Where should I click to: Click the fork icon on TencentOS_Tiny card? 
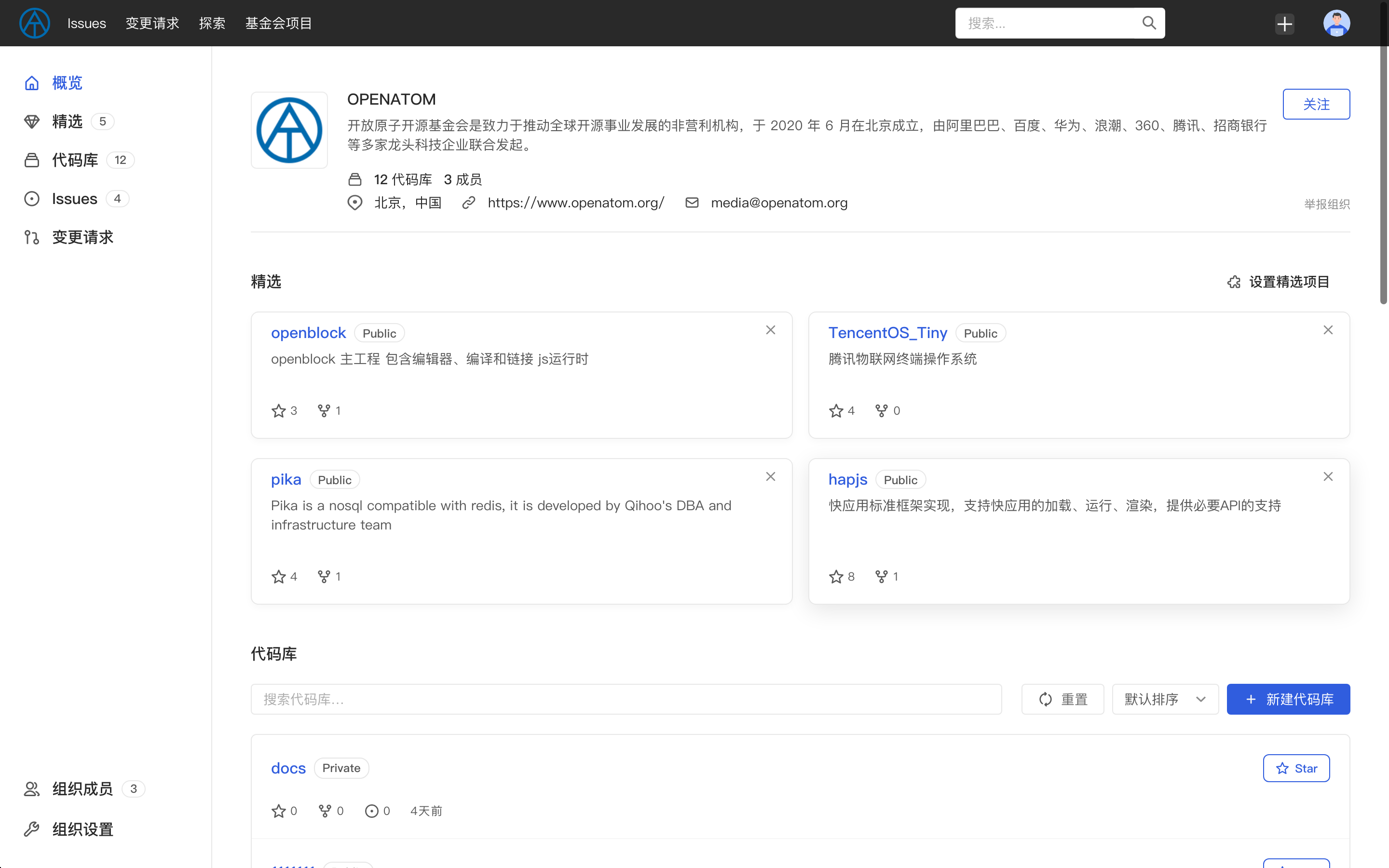pyautogui.click(x=881, y=410)
